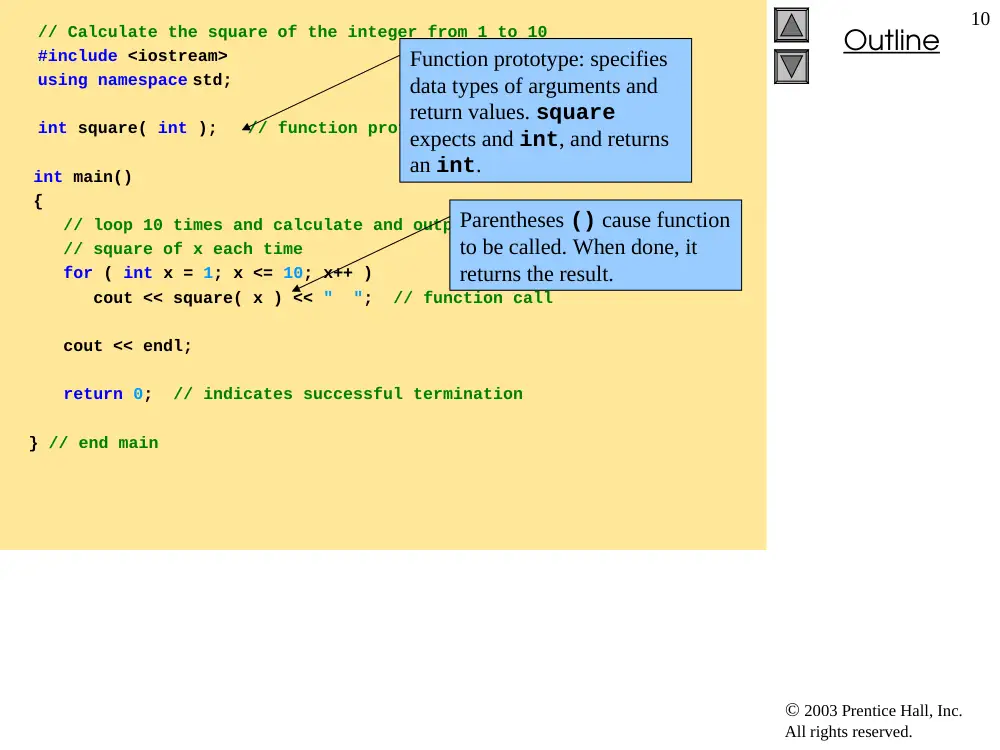Open the Outline link
Viewport: 1000px width, 750px height.
(x=891, y=40)
